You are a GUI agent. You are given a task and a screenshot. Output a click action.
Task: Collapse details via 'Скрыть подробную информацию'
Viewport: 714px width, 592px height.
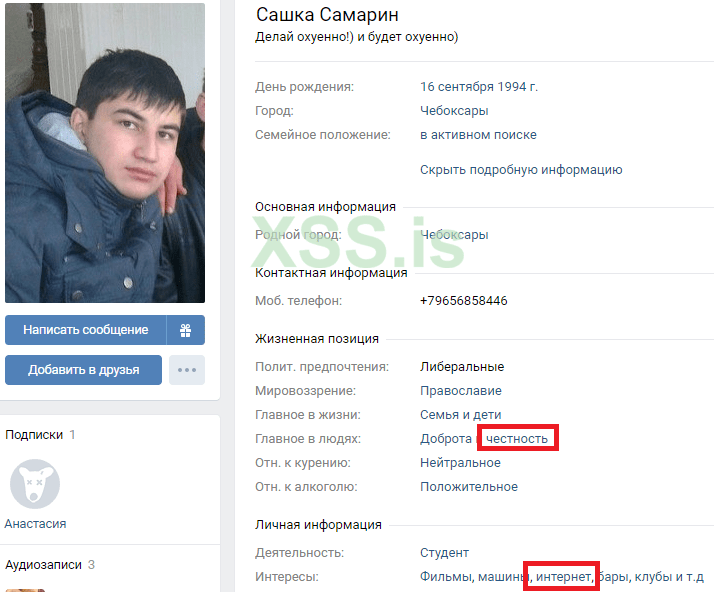click(521, 170)
